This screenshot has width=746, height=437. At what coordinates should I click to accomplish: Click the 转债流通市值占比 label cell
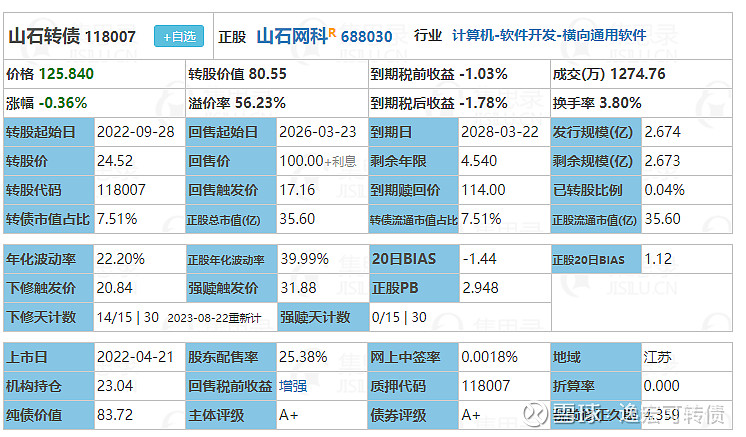point(413,219)
